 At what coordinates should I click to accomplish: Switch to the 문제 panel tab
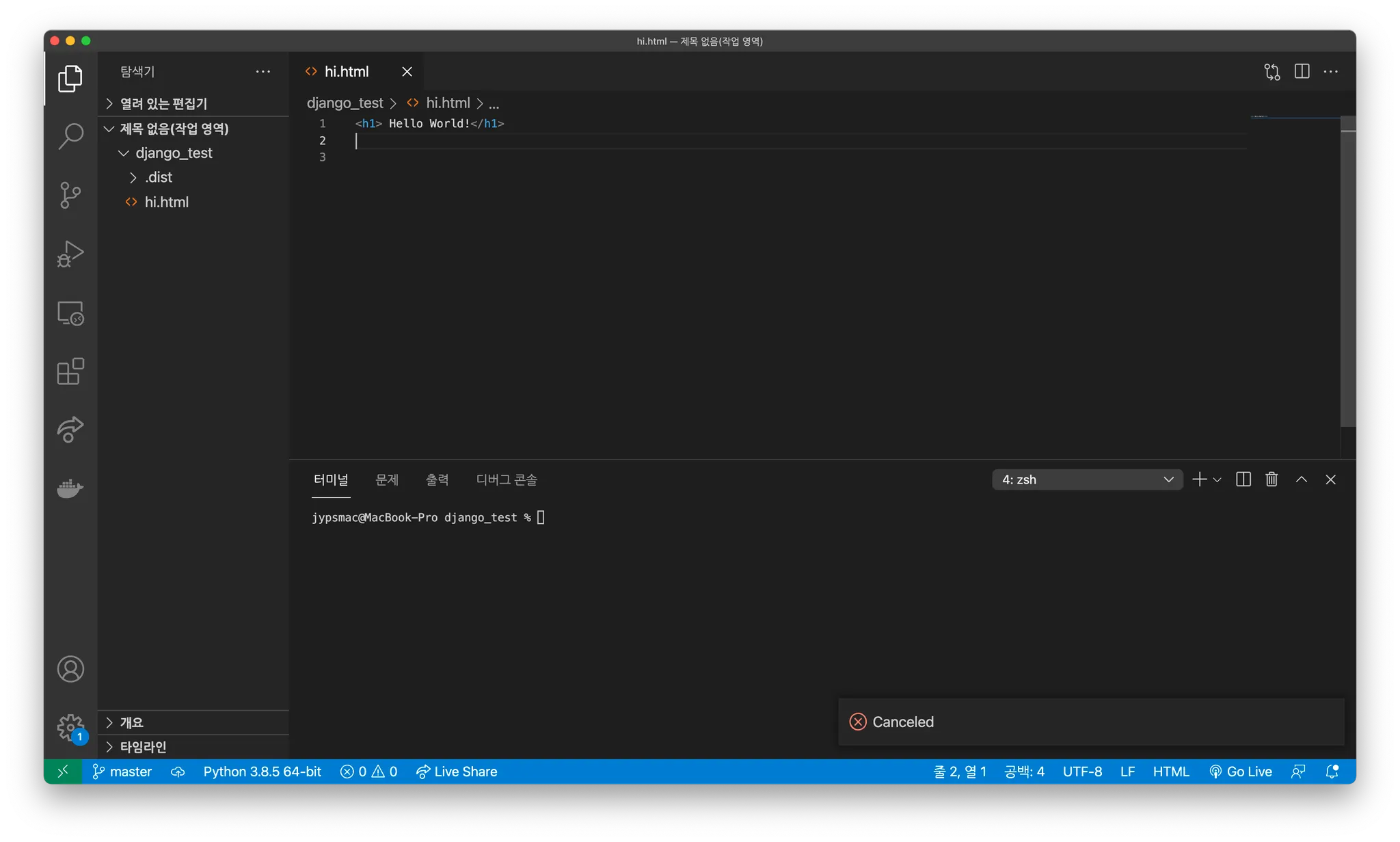click(387, 479)
